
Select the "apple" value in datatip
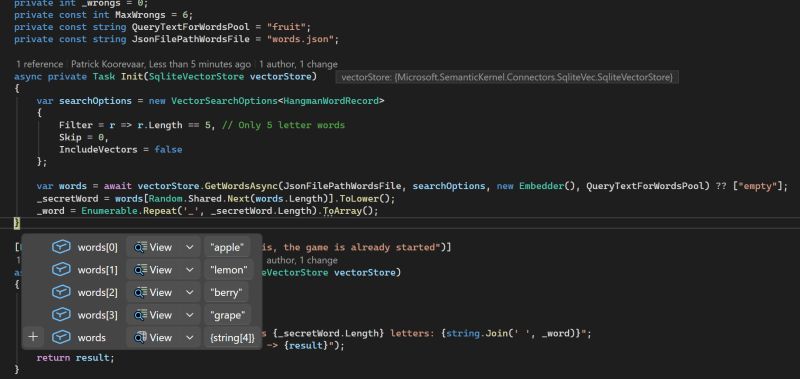227,247
